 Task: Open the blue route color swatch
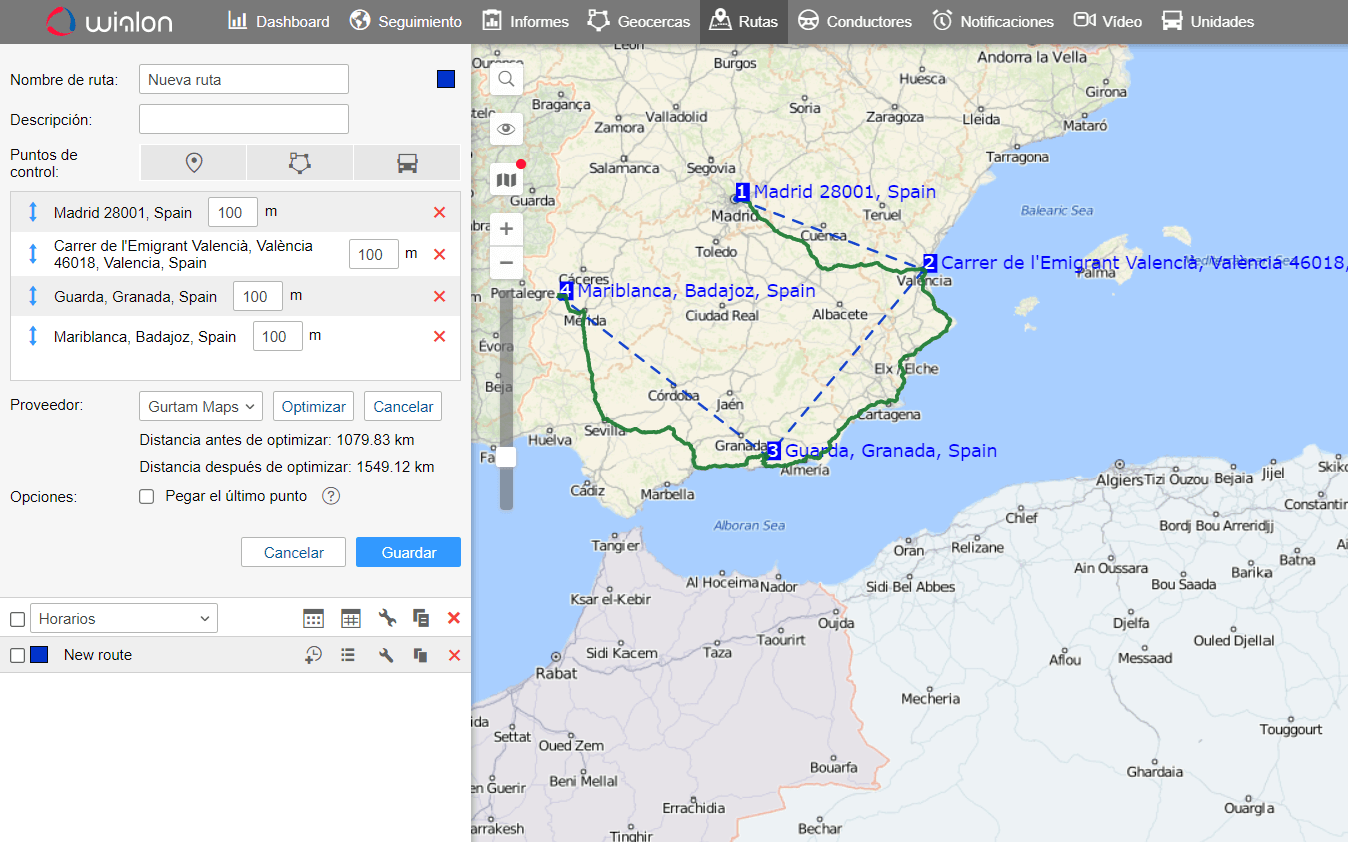(446, 79)
